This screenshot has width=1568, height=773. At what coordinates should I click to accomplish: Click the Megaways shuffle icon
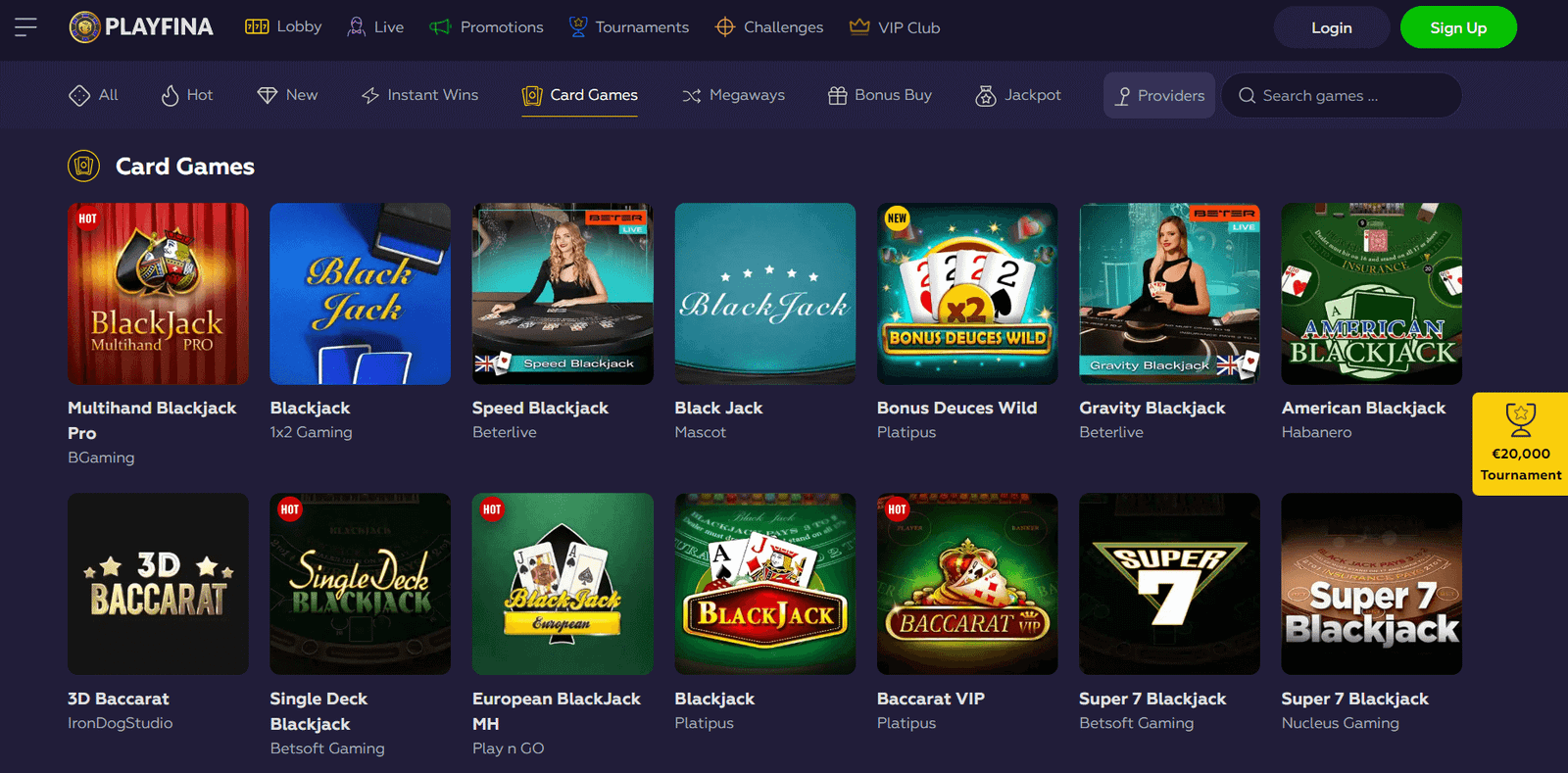(x=692, y=95)
